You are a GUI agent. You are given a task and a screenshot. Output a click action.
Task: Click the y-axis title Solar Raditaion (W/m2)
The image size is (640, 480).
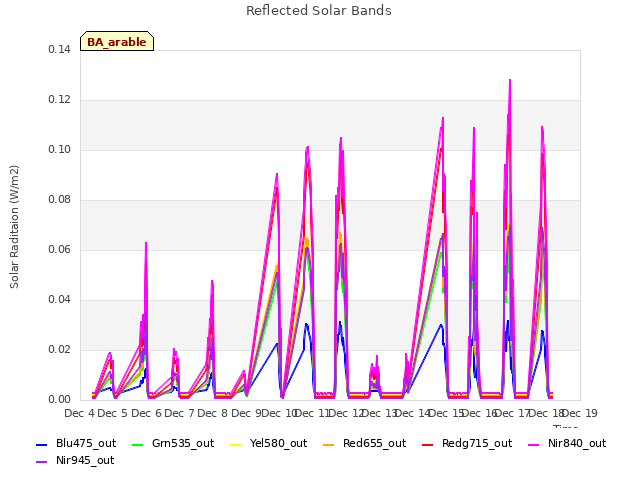point(14,227)
